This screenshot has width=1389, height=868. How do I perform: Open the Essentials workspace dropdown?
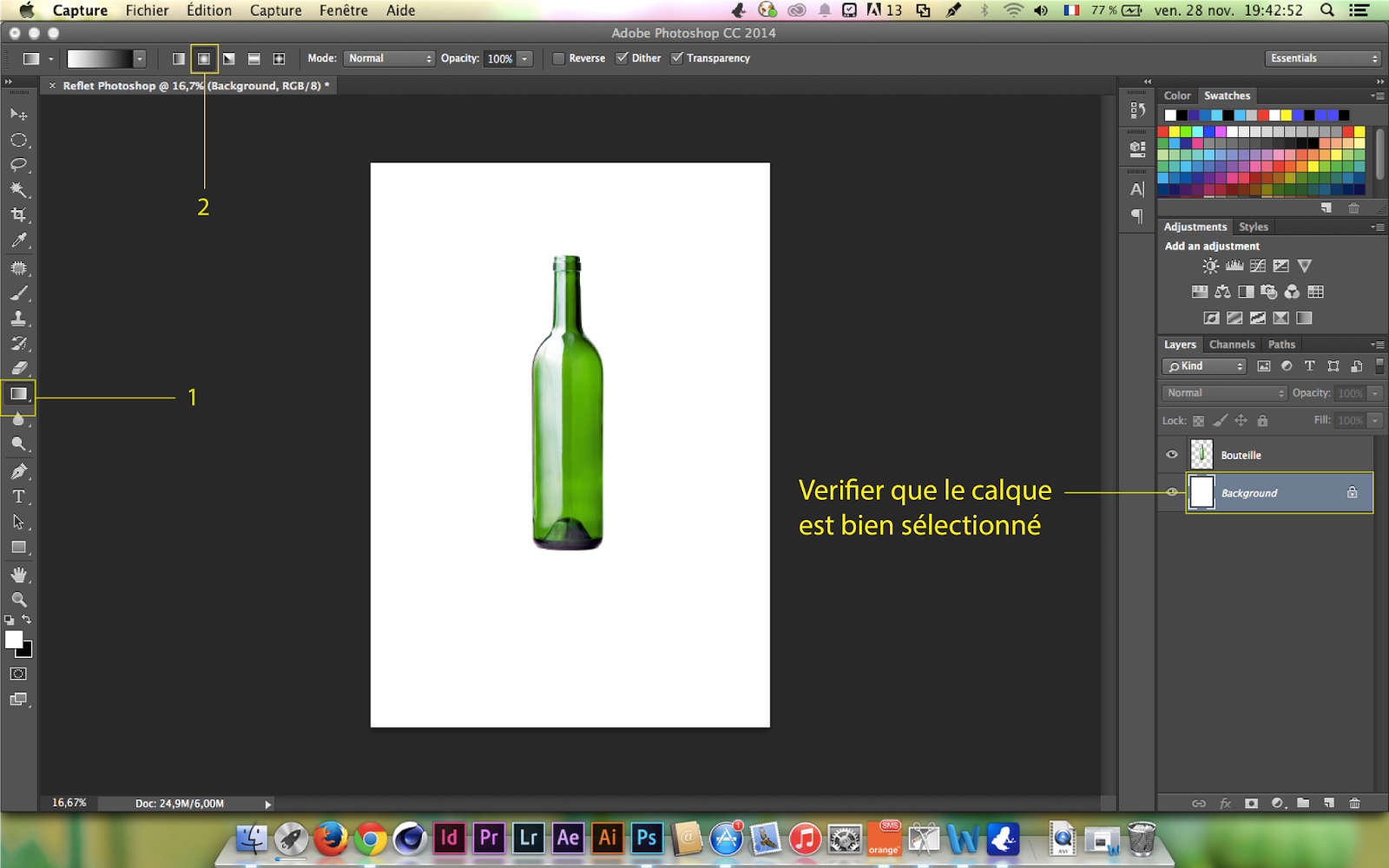click(x=1323, y=58)
